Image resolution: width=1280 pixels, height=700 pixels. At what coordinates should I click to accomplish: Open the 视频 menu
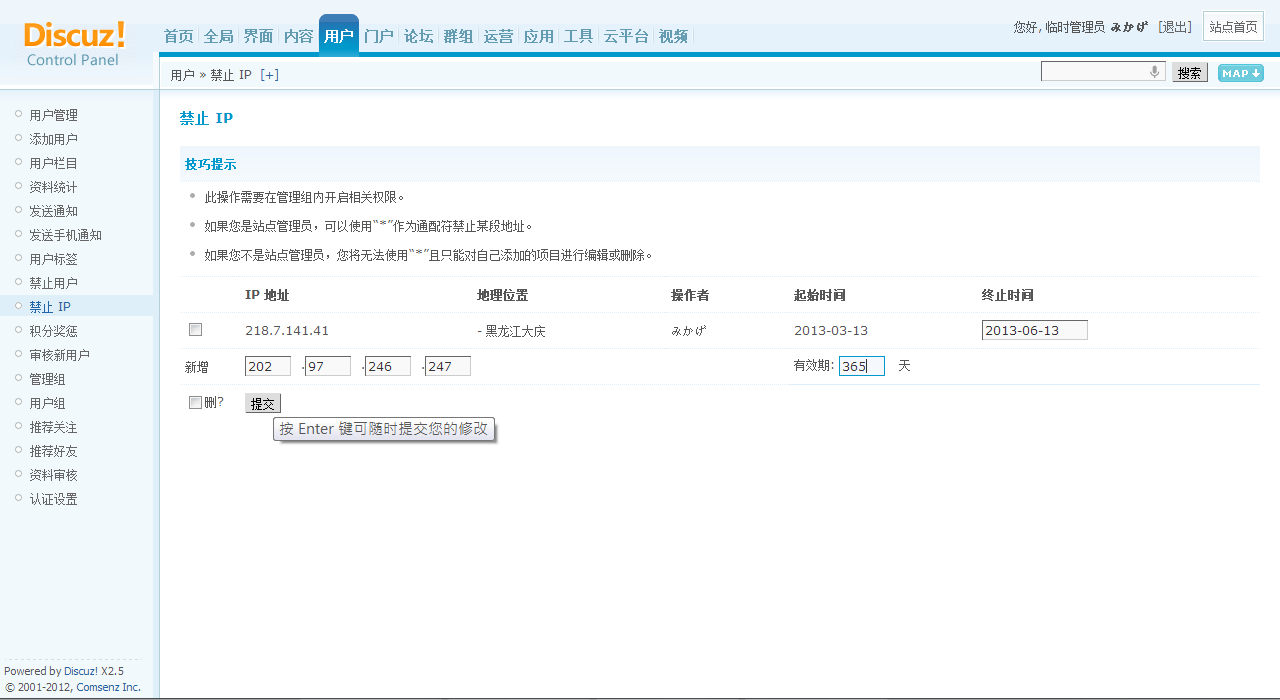tap(674, 36)
